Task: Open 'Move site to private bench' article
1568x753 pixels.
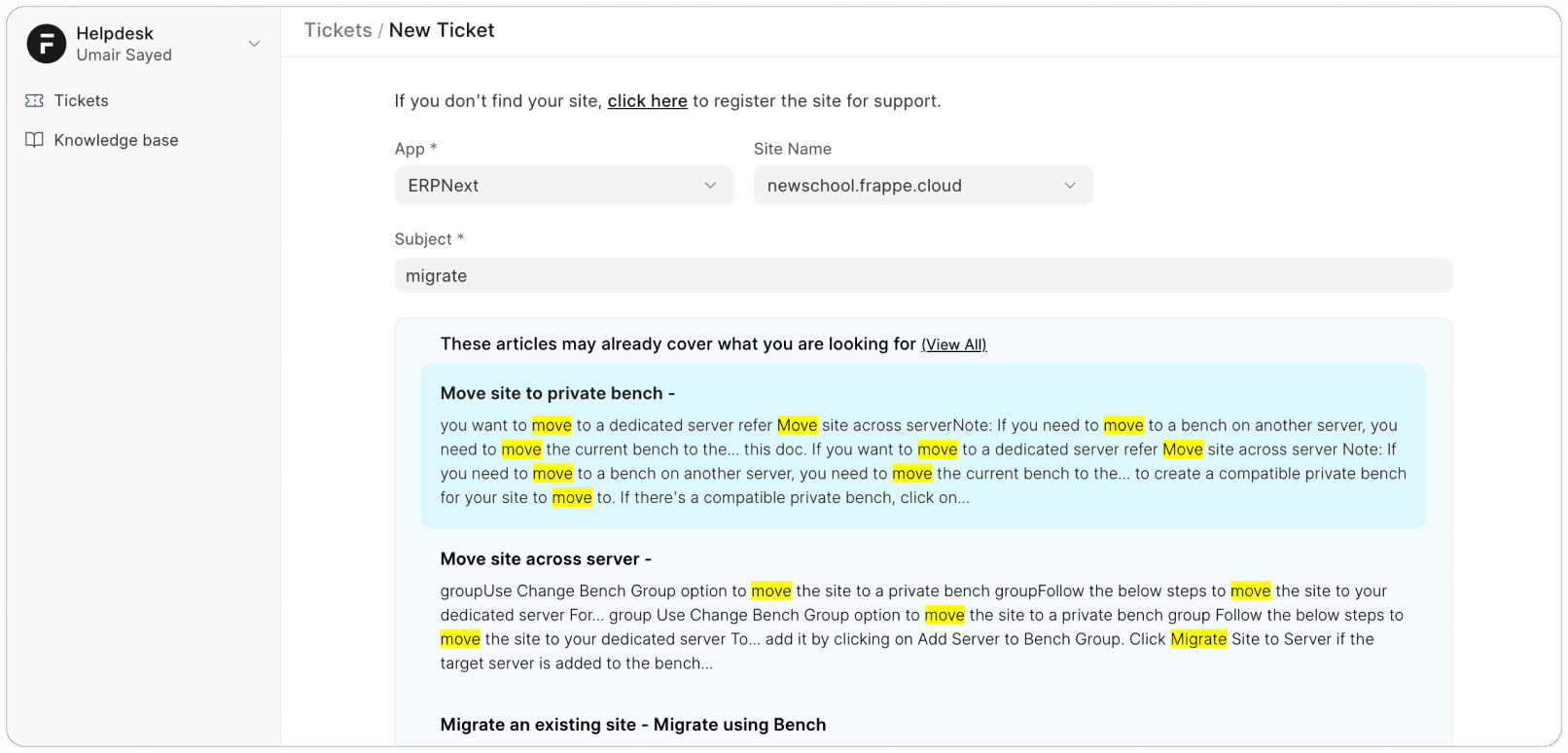Action: point(557,393)
